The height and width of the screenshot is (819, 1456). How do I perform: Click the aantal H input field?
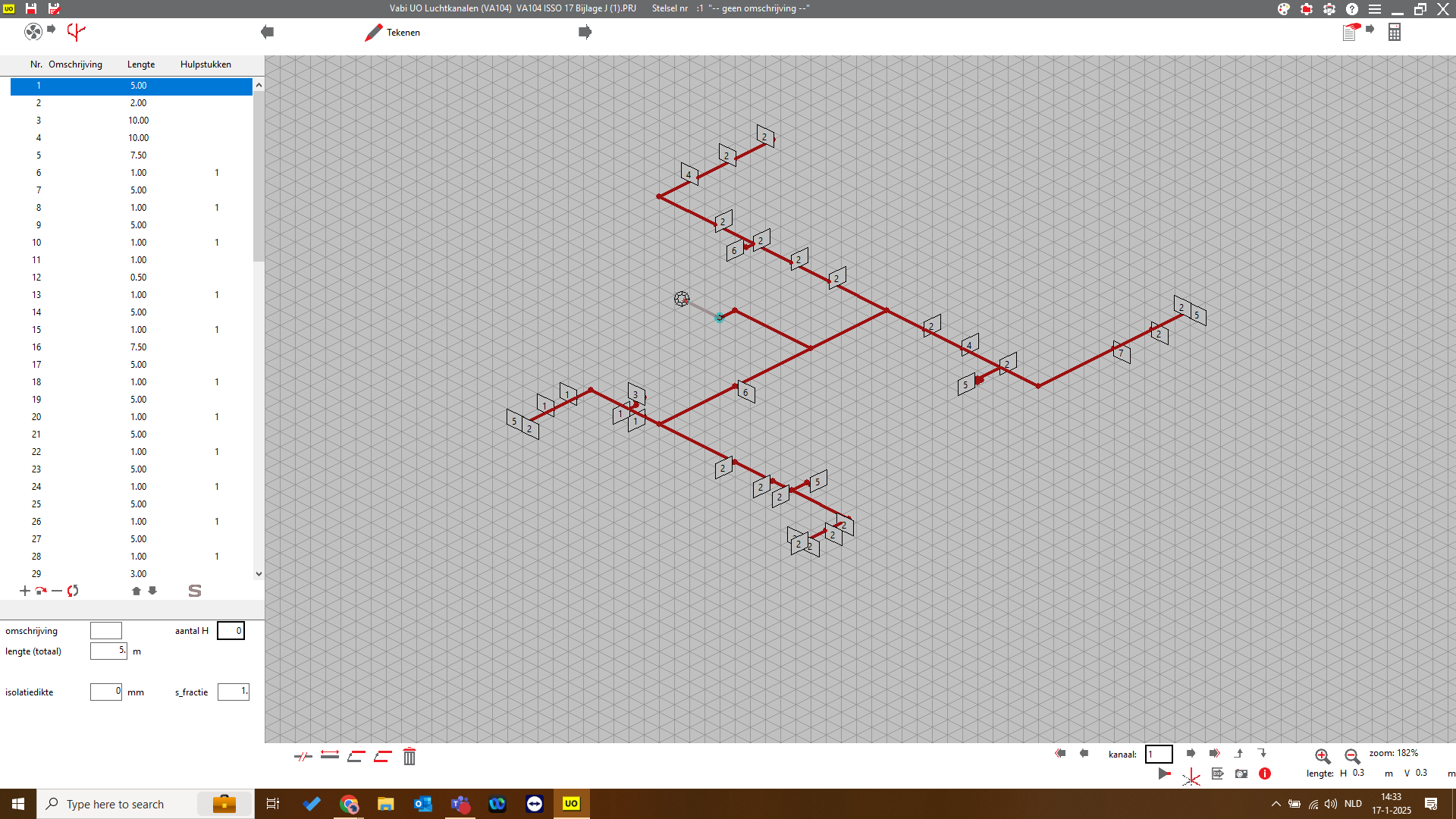231,631
